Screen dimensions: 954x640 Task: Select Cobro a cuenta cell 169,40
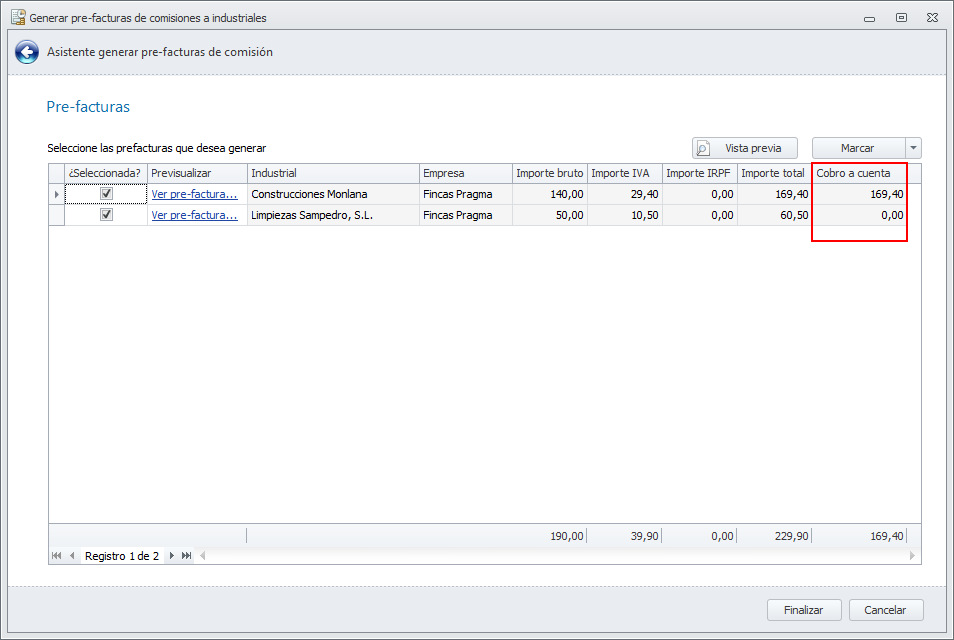[859, 194]
